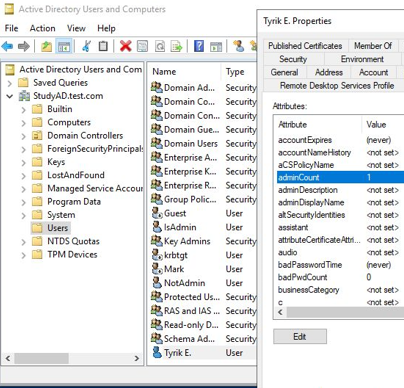Select the adminDescription attribute row
Image resolution: width=404 pixels, height=388 pixels.
[x=340, y=190]
